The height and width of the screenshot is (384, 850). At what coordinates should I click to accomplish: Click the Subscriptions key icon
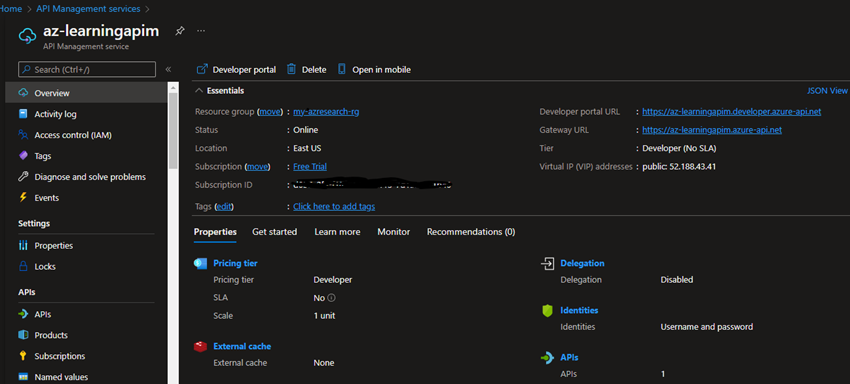23,356
